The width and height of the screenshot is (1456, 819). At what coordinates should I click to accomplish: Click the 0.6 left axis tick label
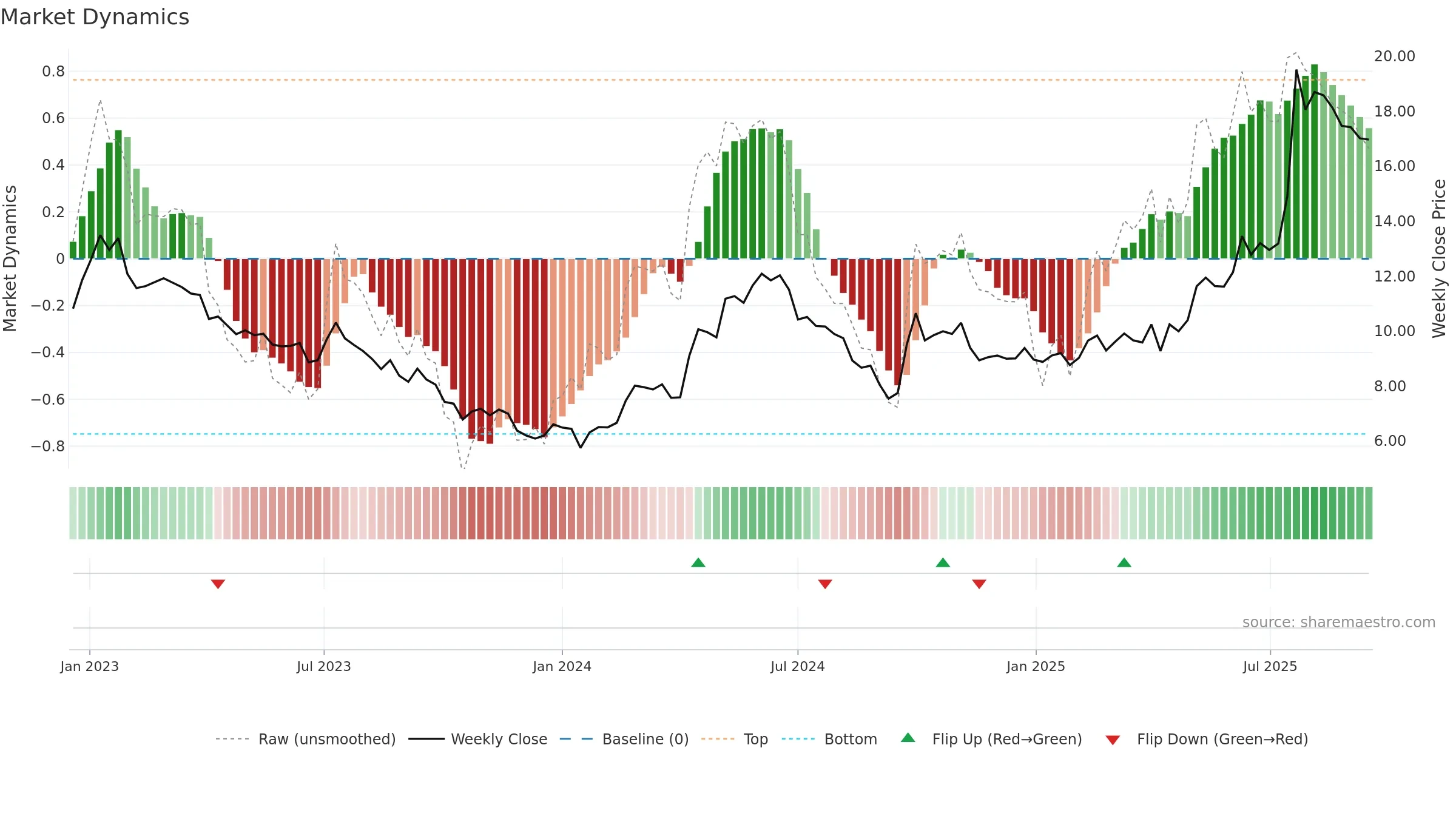pyautogui.click(x=53, y=118)
